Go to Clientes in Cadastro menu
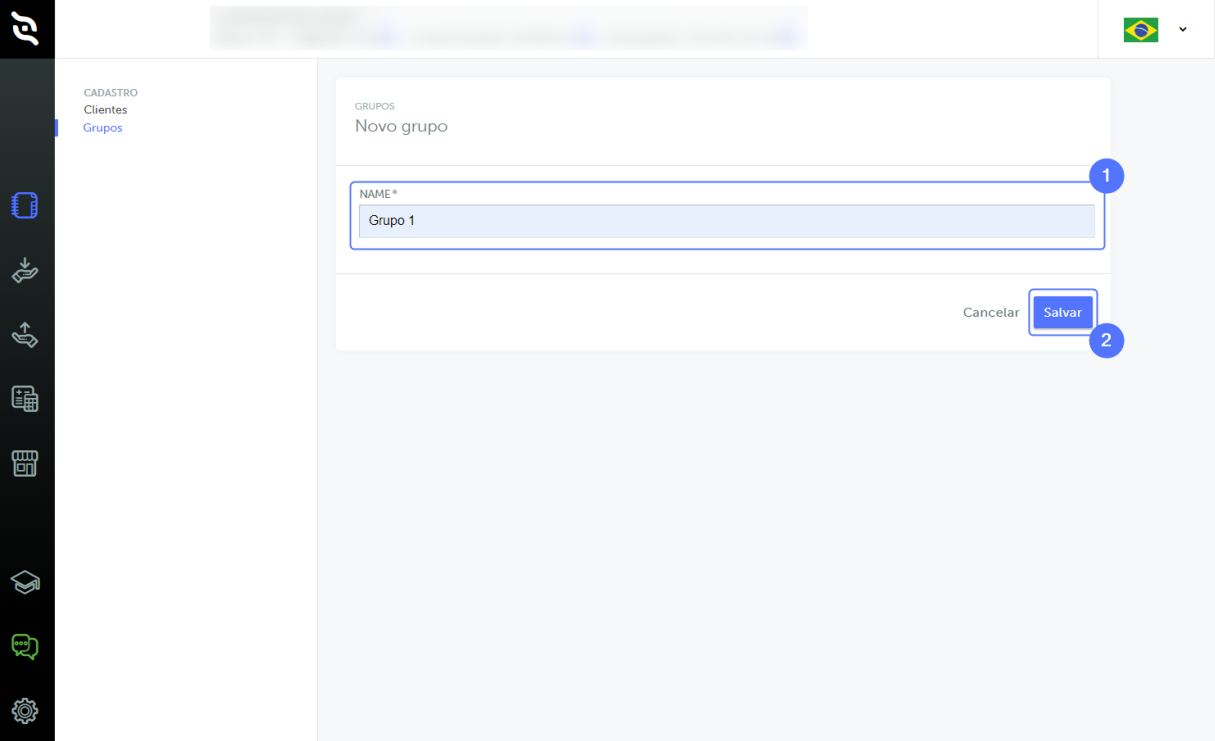1215x741 pixels. (105, 110)
